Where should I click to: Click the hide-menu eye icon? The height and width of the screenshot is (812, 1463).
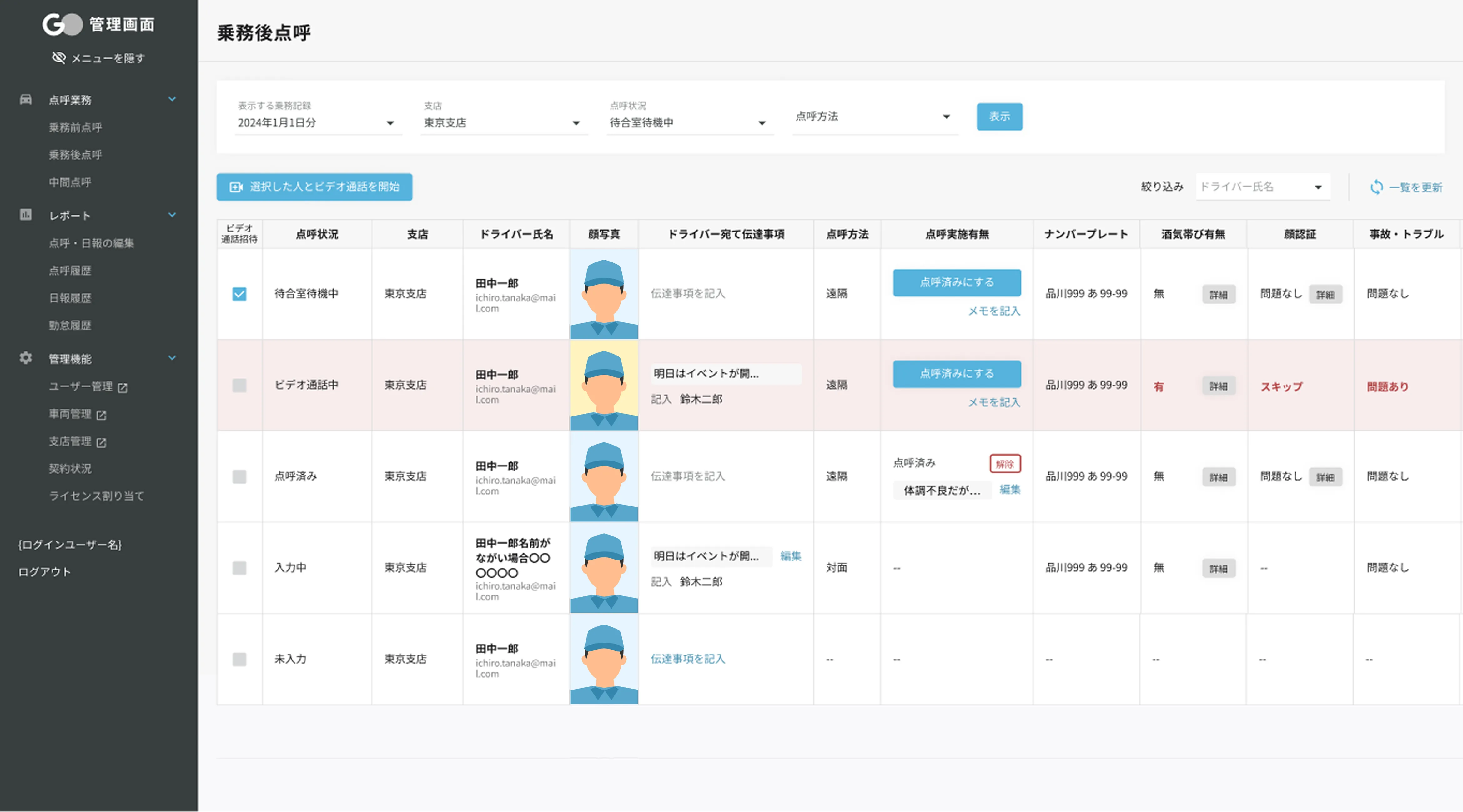point(58,58)
